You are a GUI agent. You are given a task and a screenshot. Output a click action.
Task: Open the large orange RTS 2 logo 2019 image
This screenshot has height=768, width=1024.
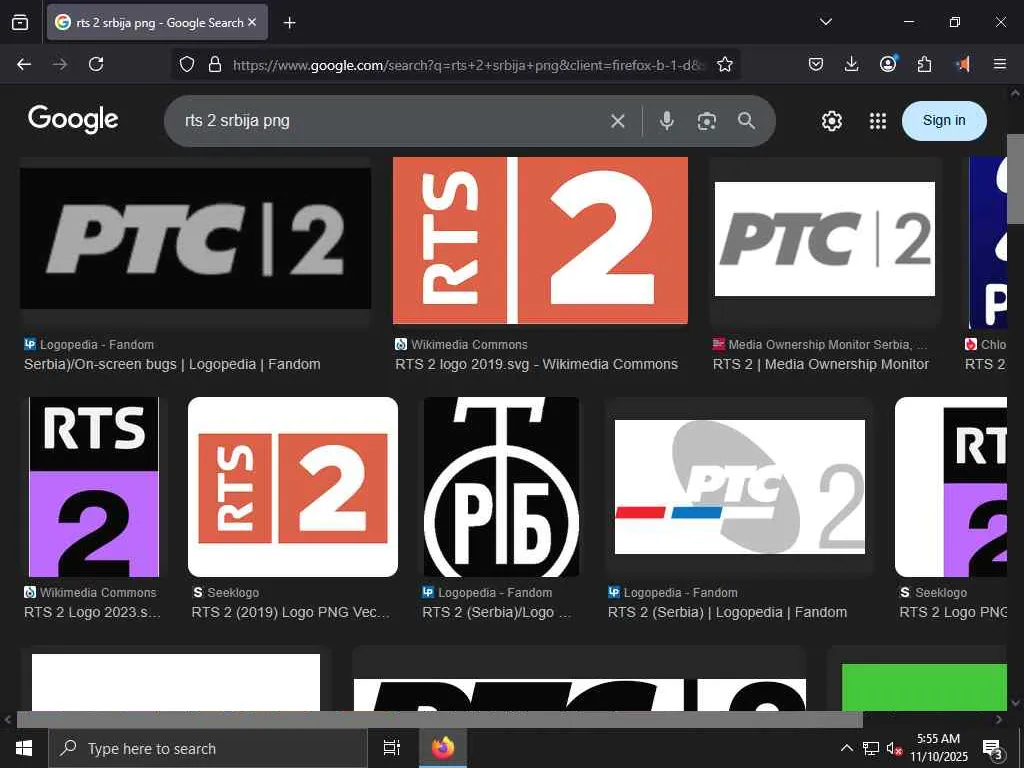[x=540, y=240]
